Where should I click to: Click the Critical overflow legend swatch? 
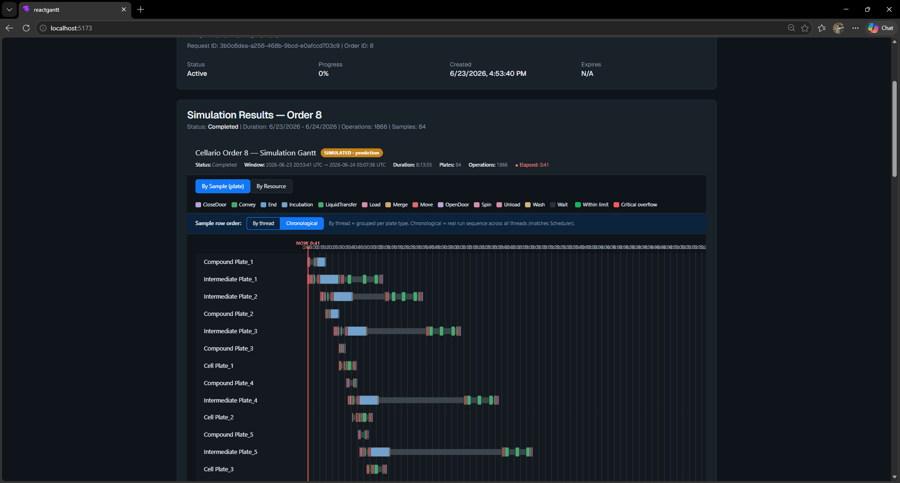(x=616, y=204)
